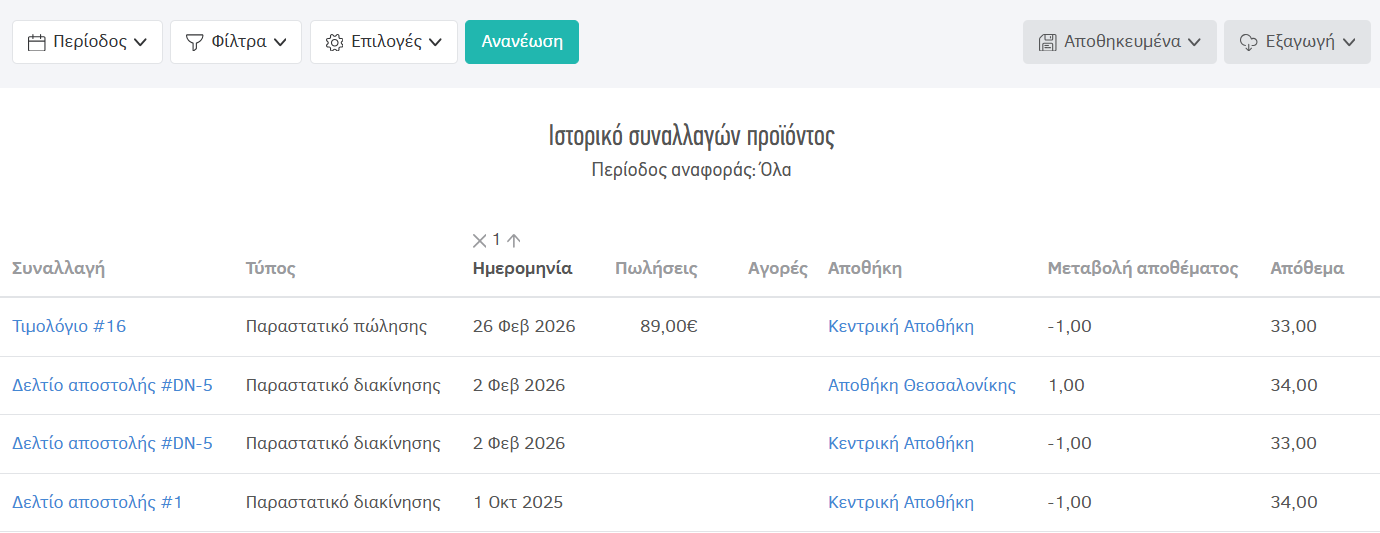Open Κεντρική Αποθήκη in the Τιμολόγιο #16 row

pos(901,326)
